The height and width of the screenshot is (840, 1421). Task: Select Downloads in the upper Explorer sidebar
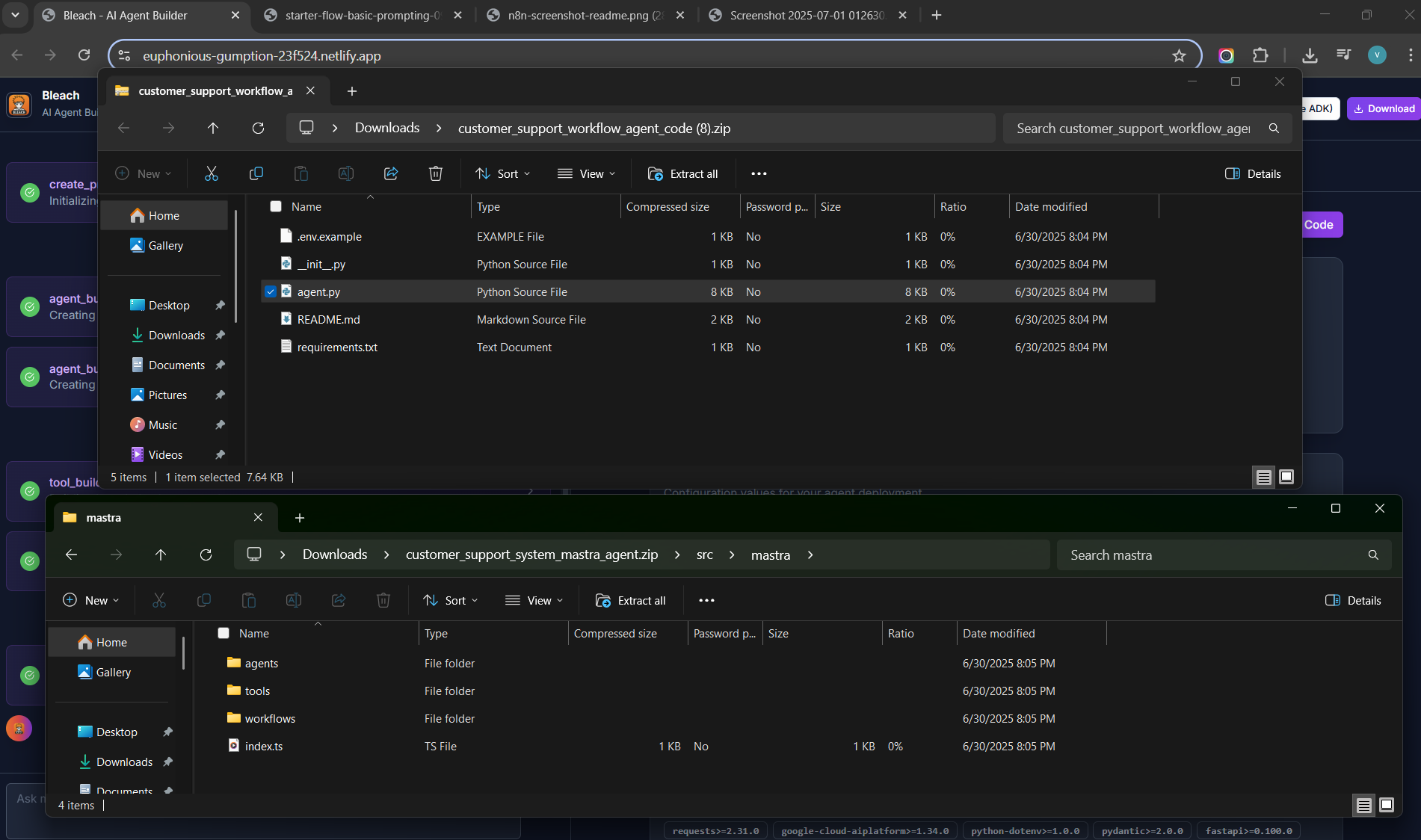point(176,335)
